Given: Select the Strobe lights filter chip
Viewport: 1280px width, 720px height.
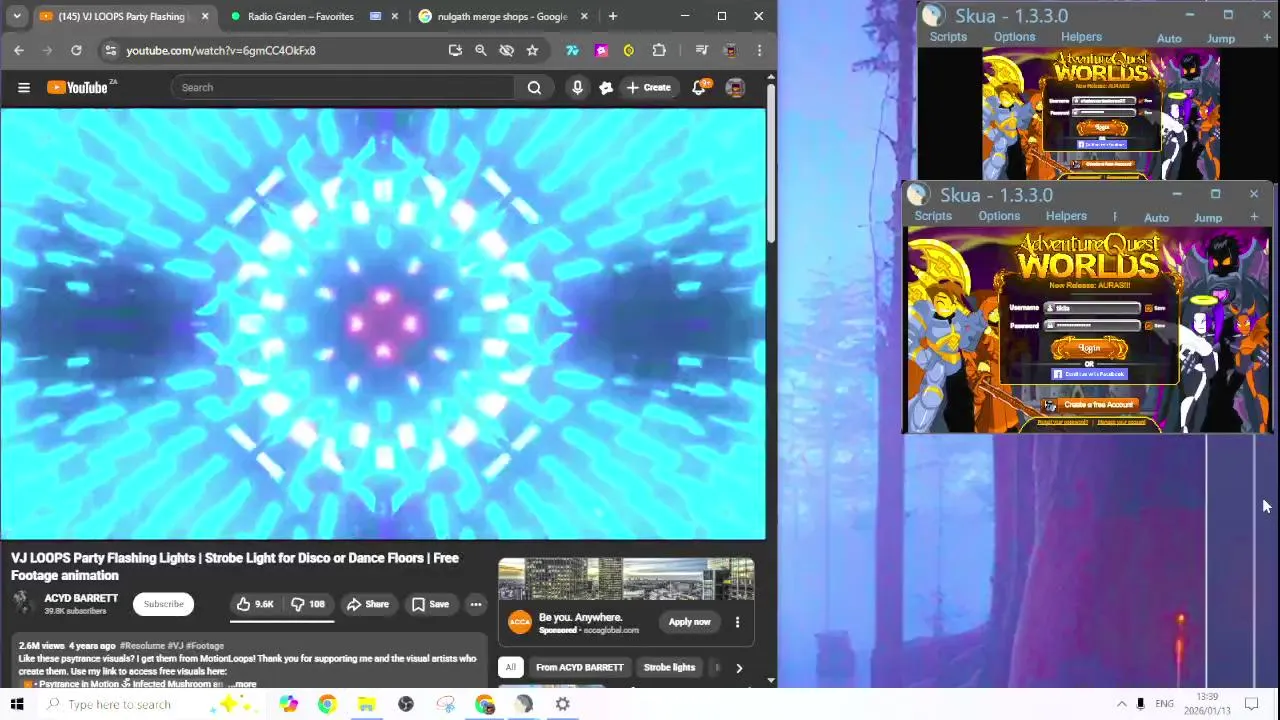Looking at the screenshot, I should pyautogui.click(x=669, y=667).
